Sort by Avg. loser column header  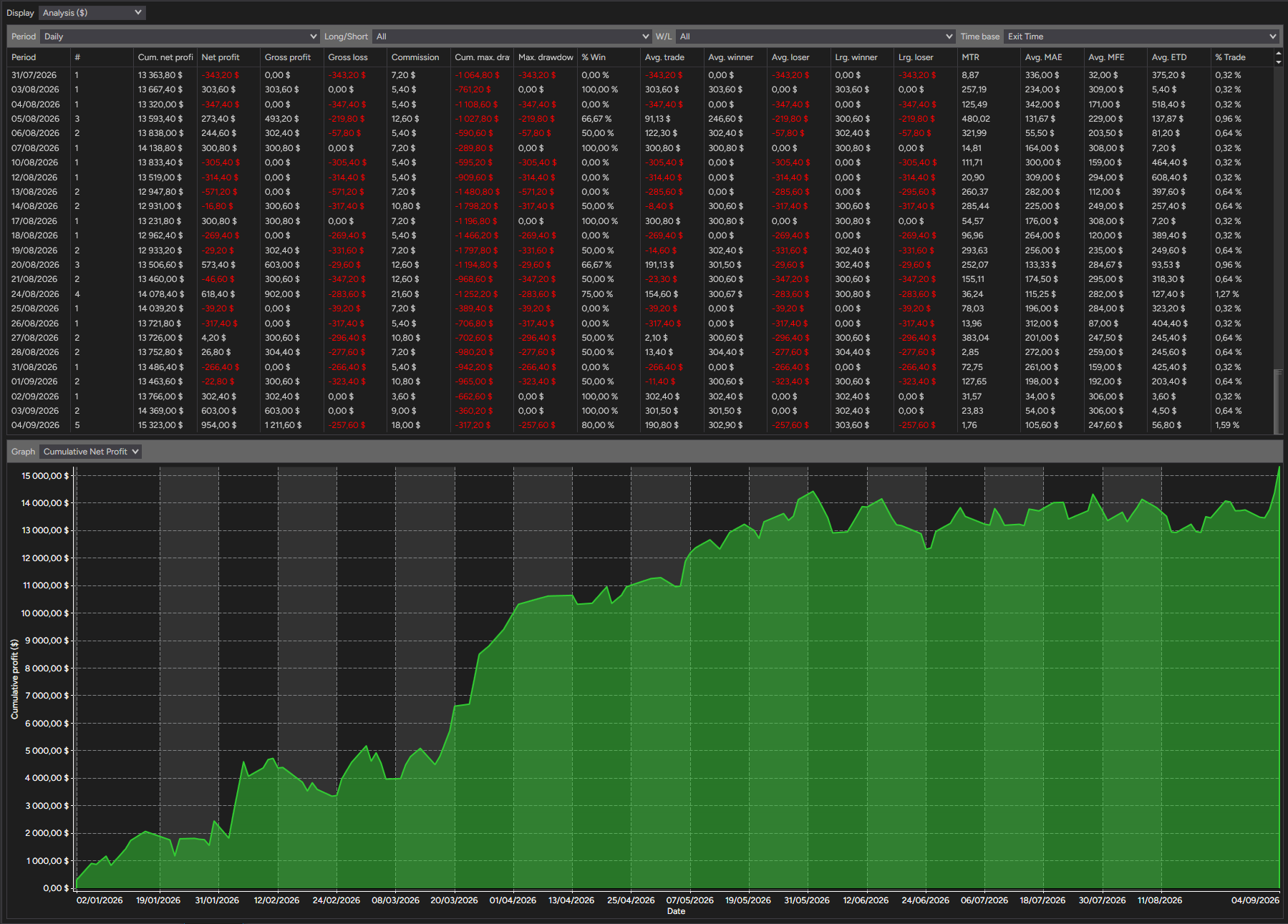[x=799, y=57]
